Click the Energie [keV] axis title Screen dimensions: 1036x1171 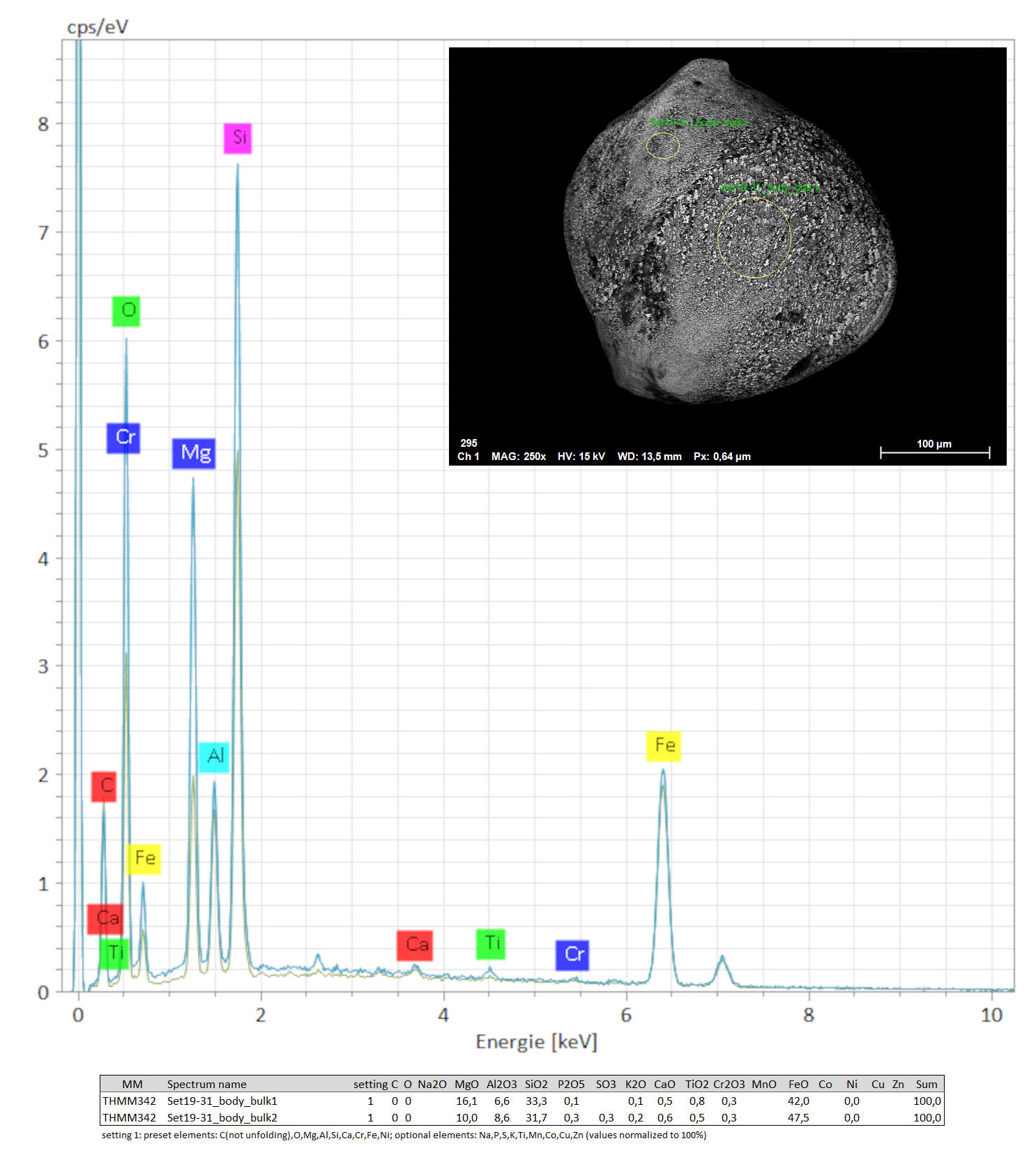pos(536,1042)
